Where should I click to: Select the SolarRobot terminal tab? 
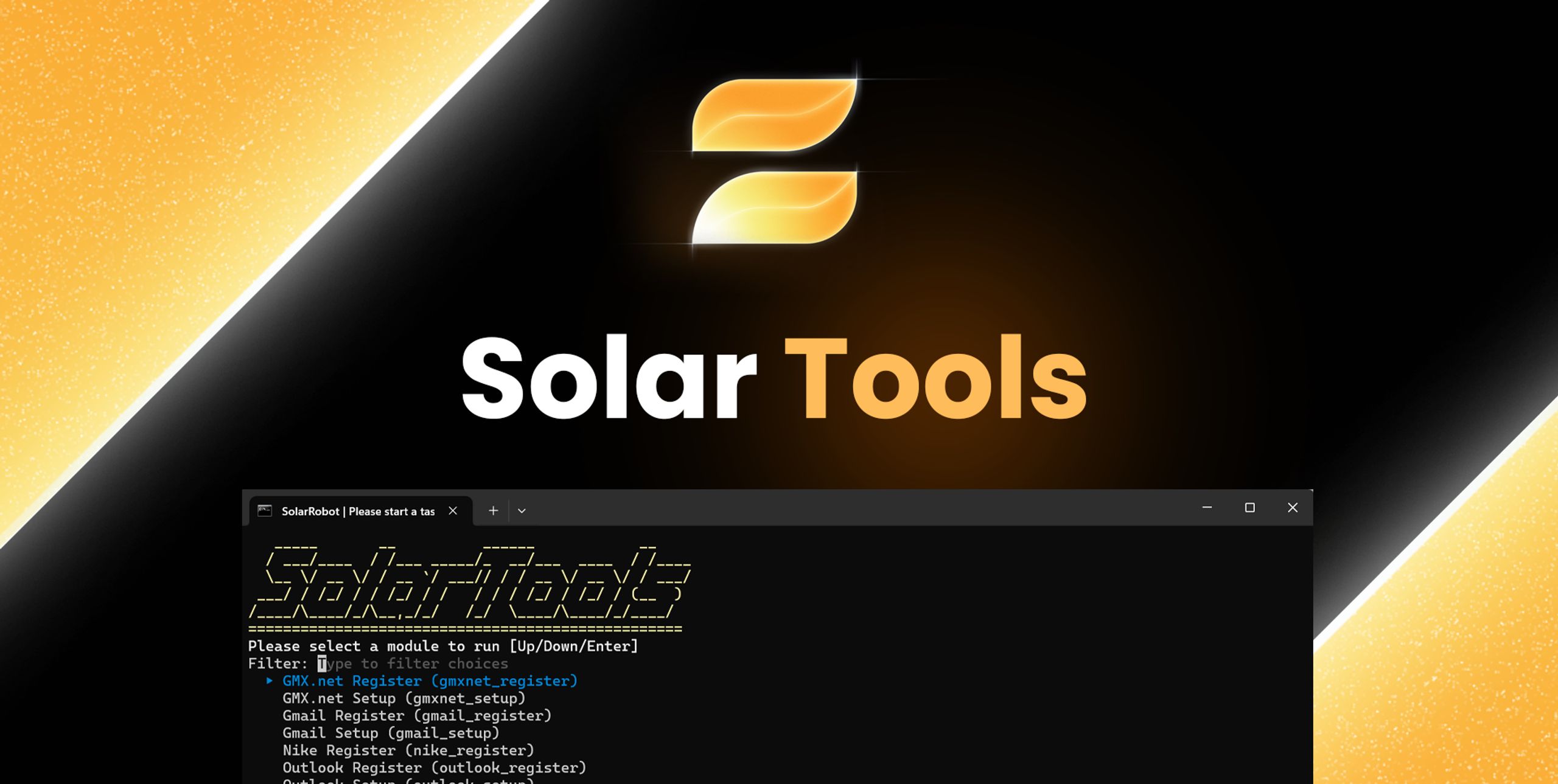(360, 511)
